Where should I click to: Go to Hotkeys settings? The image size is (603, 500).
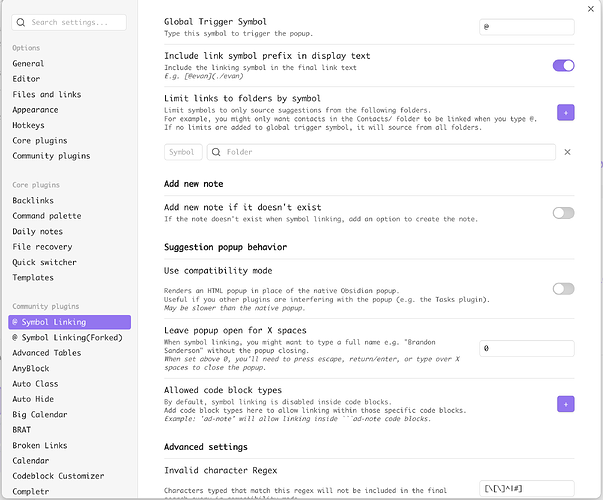[29, 125]
